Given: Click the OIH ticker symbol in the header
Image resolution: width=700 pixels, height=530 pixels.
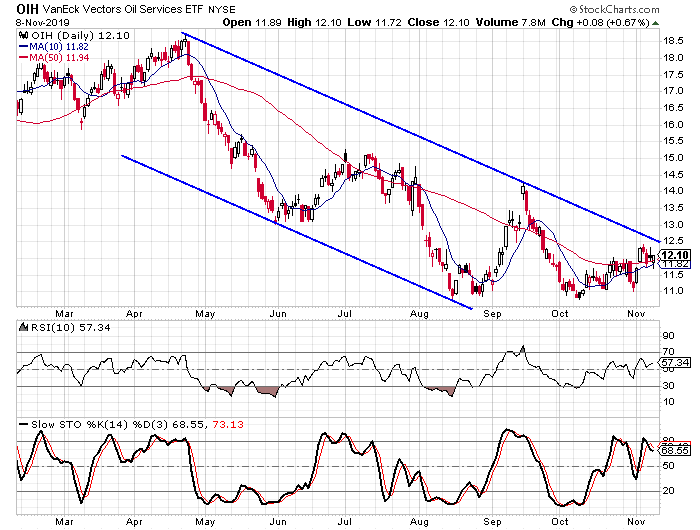Looking at the screenshot, I should (x=18, y=8).
